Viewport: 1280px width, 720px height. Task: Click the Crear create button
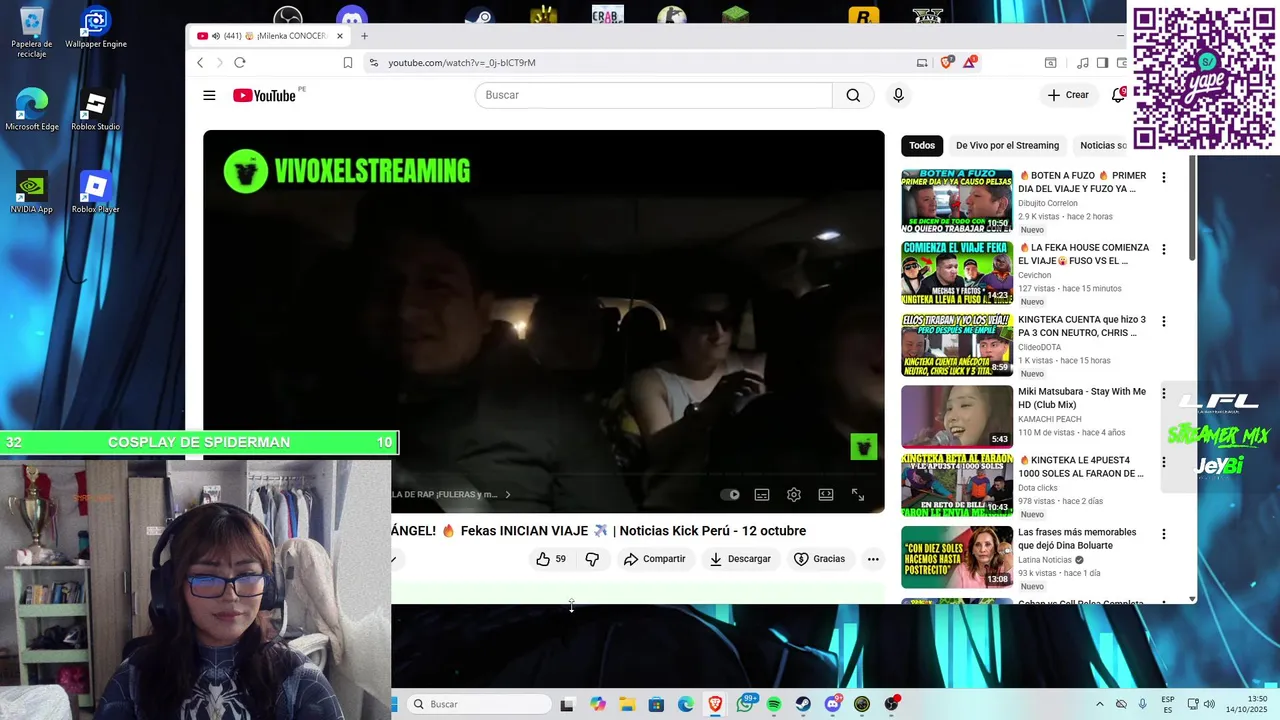[1068, 95]
